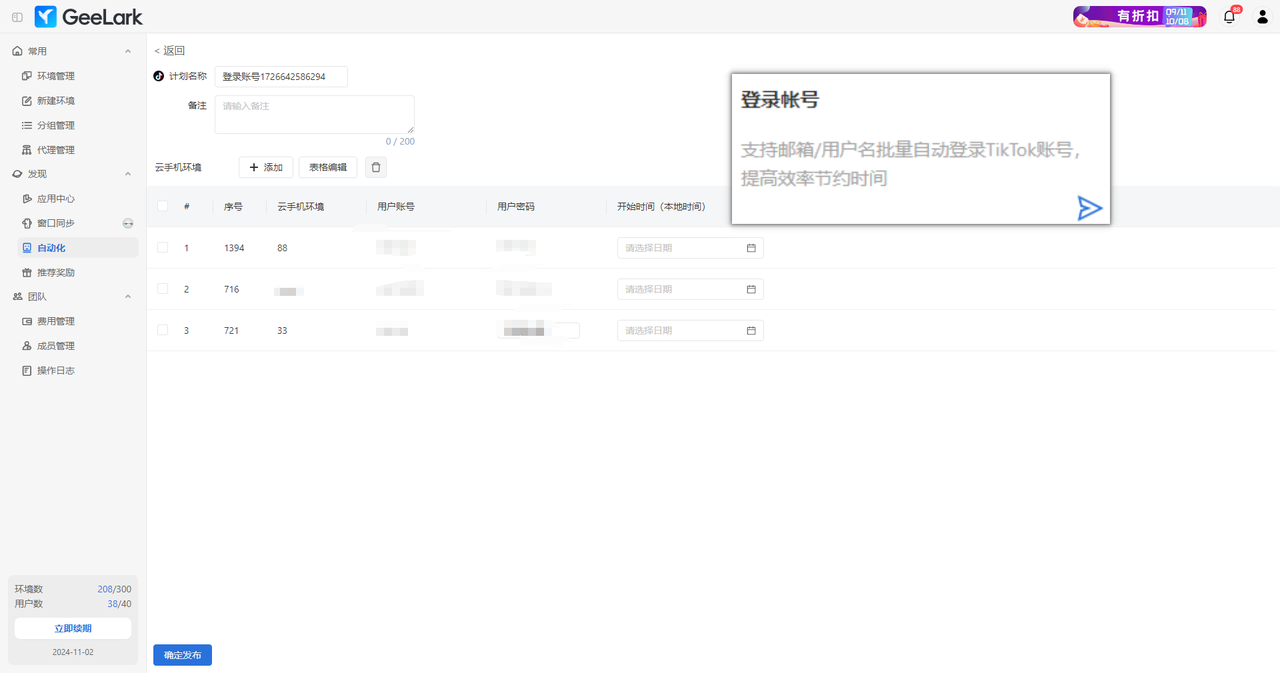Click the trash delete icon
Screen dimensions: 1280x673
(376, 167)
